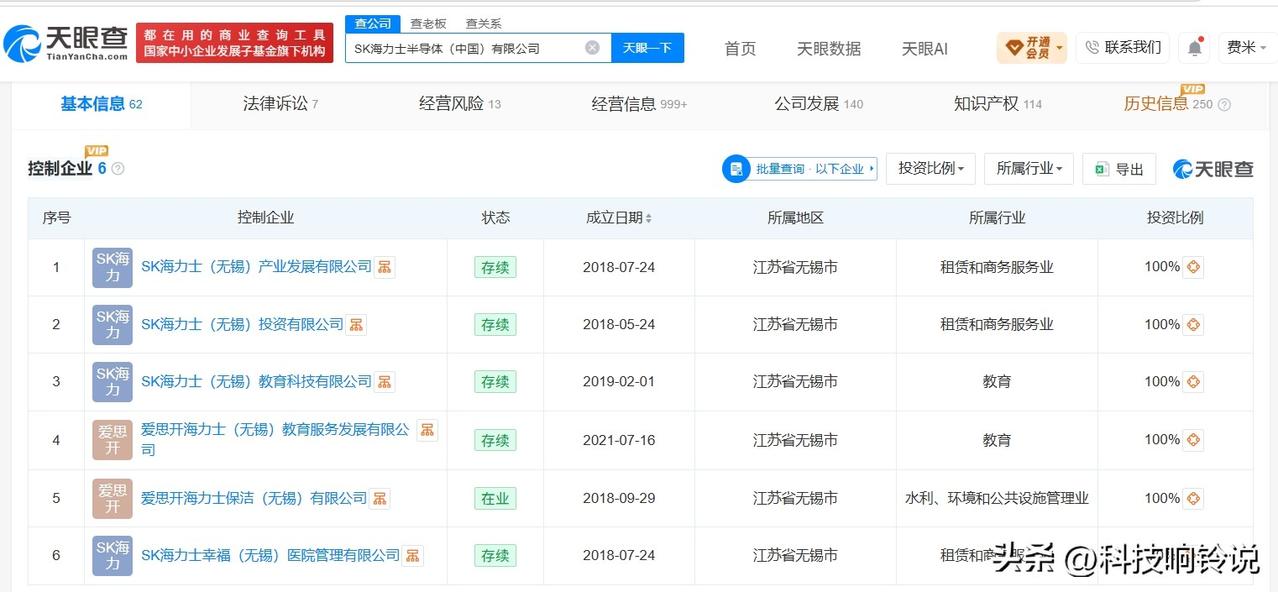Open the 所属行业 filter dropdown
This screenshot has width=1278, height=592.
pos(1028,169)
